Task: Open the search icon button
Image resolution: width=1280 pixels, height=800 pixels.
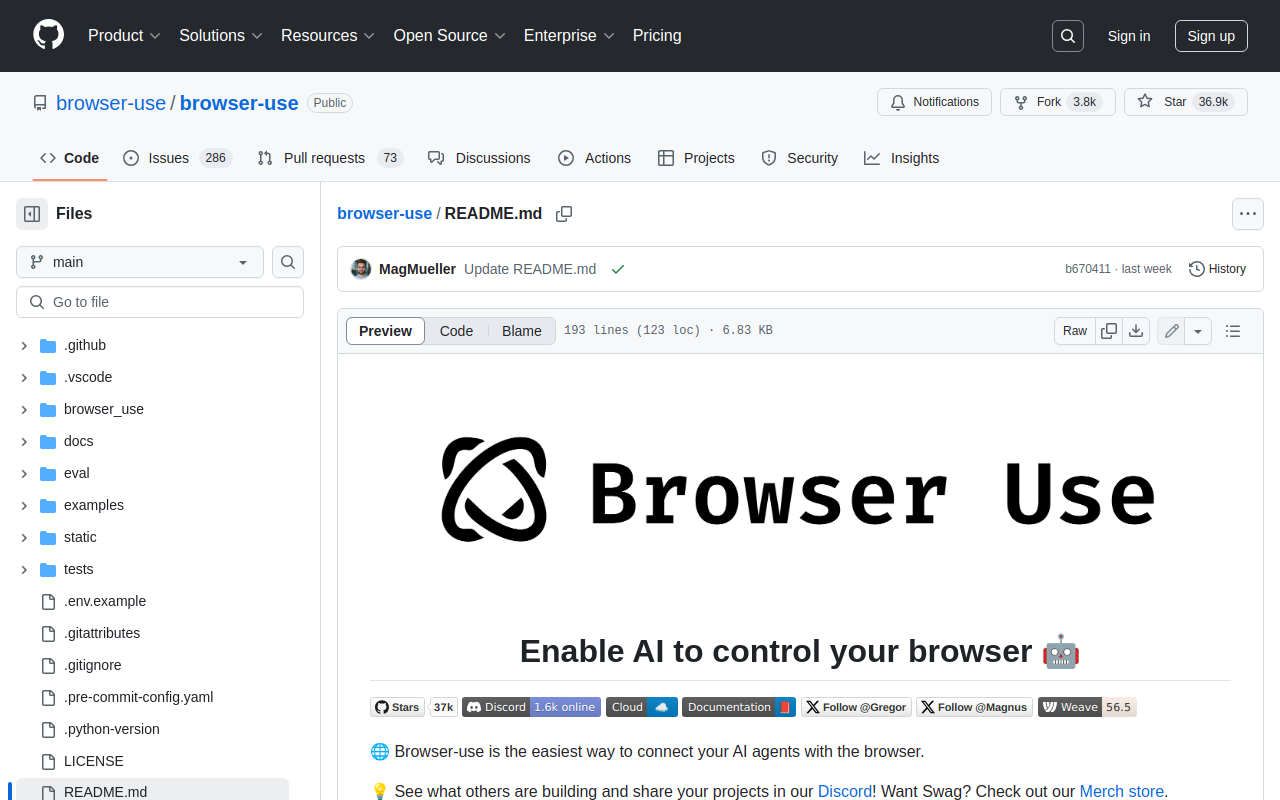Action: click(1068, 36)
